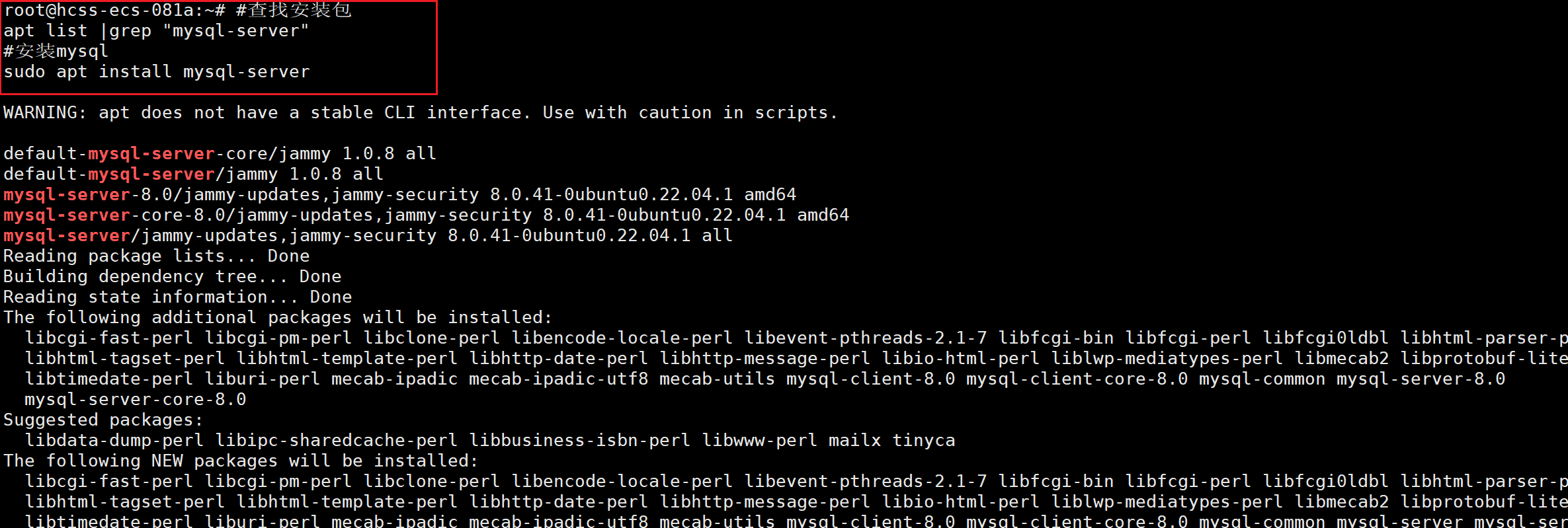1568x528 pixels.
Task: Click the 'Suggested packages:' heading
Action: (x=103, y=420)
